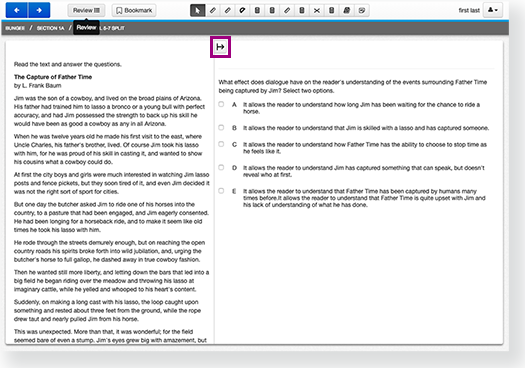Image resolution: width=525 pixels, height=368 pixels.
Task: Click paragraph starting 'At first the city boys'
Action: [x=111, y=183]
